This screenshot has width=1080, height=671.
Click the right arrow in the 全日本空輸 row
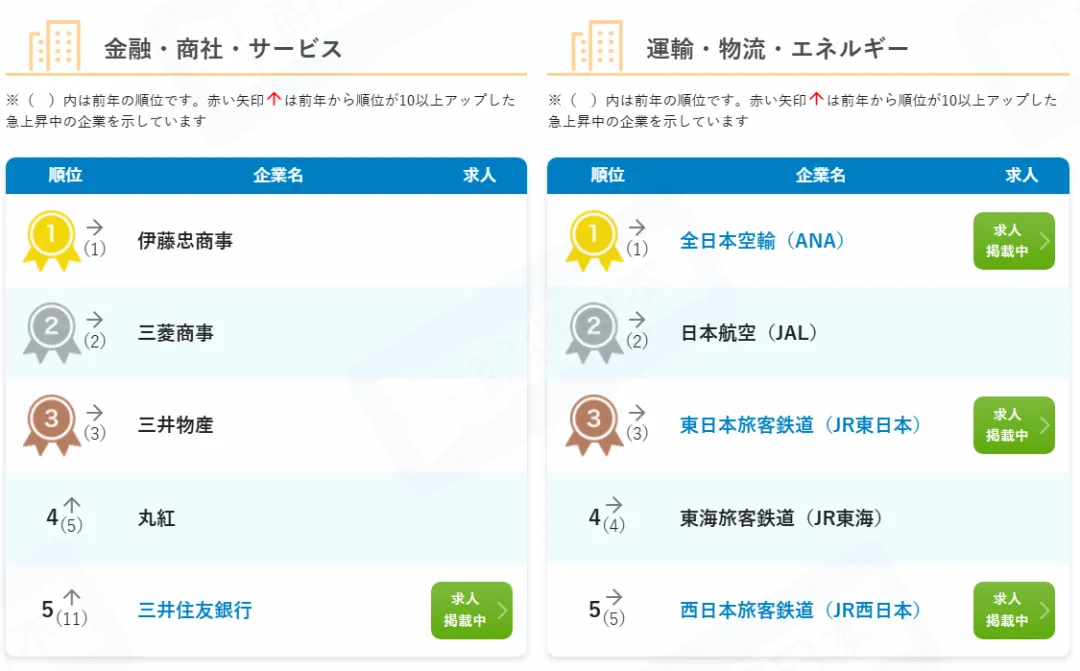click(637, 227)
